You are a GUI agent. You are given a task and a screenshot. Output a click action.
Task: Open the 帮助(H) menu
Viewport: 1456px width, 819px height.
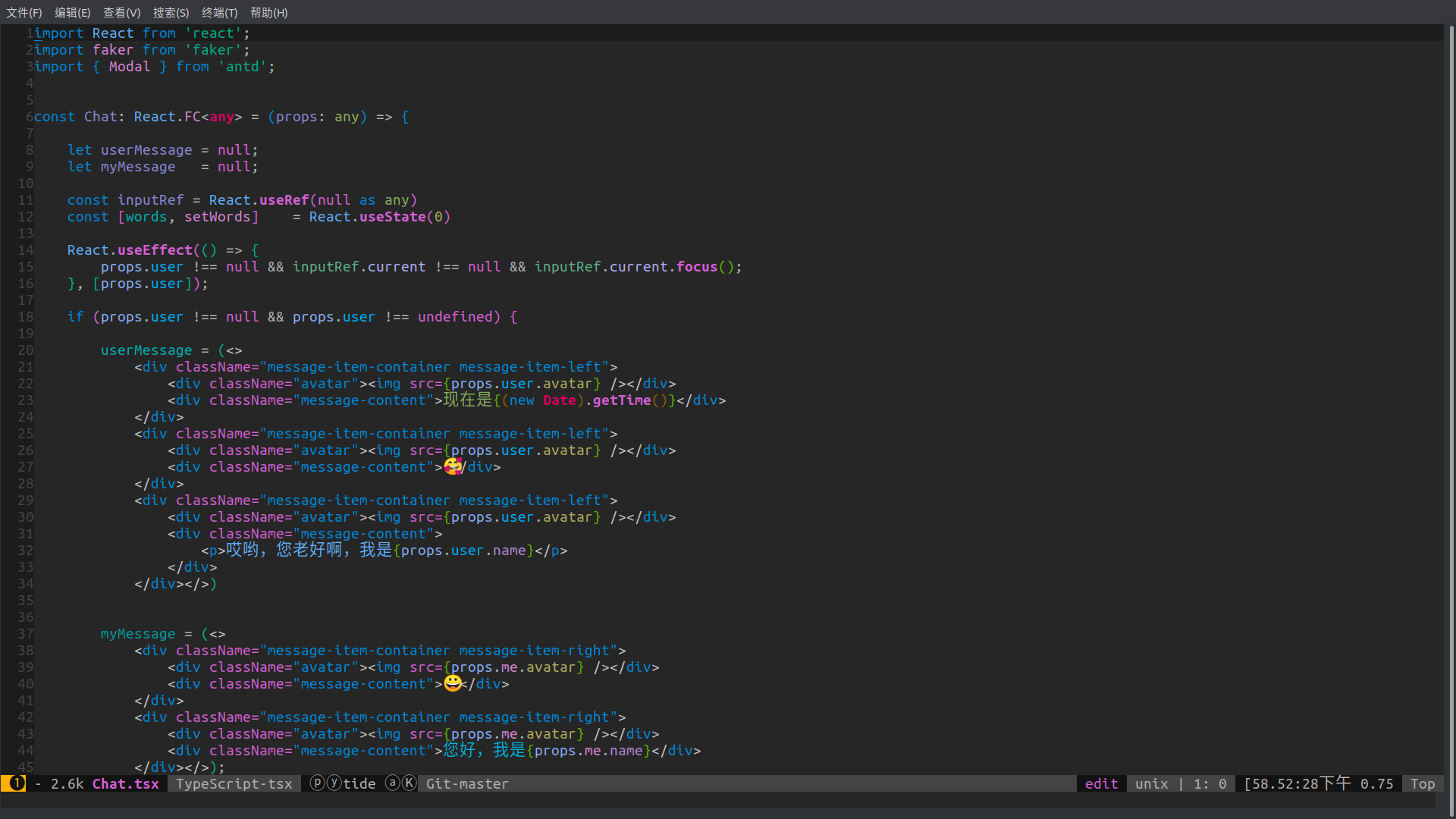click(x=269, y=13)
